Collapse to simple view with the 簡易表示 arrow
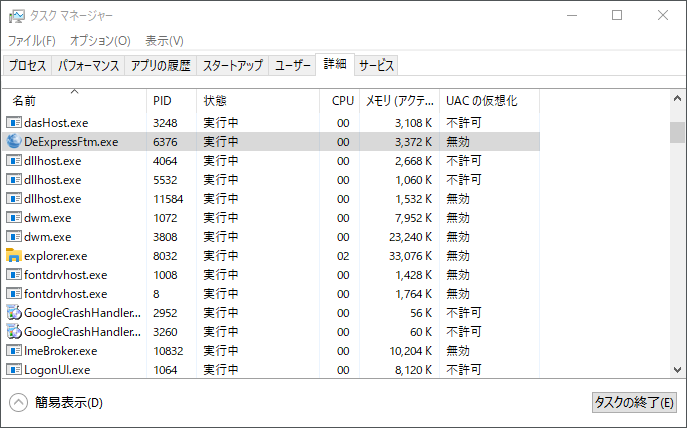The height and width of the screenshot is (428, 687). point(19,403)
